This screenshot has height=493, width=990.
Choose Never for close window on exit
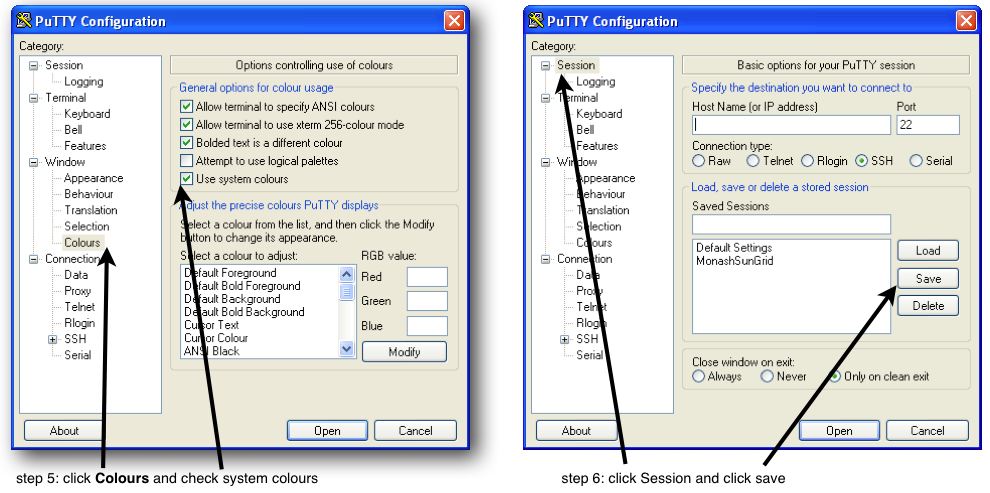click(767, 377)
